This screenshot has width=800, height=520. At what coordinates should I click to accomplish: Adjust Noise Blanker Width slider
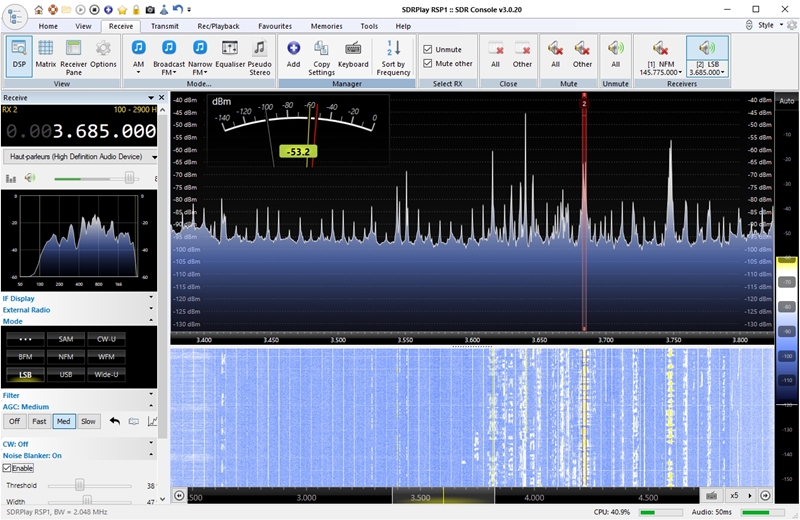pos(89,501)
